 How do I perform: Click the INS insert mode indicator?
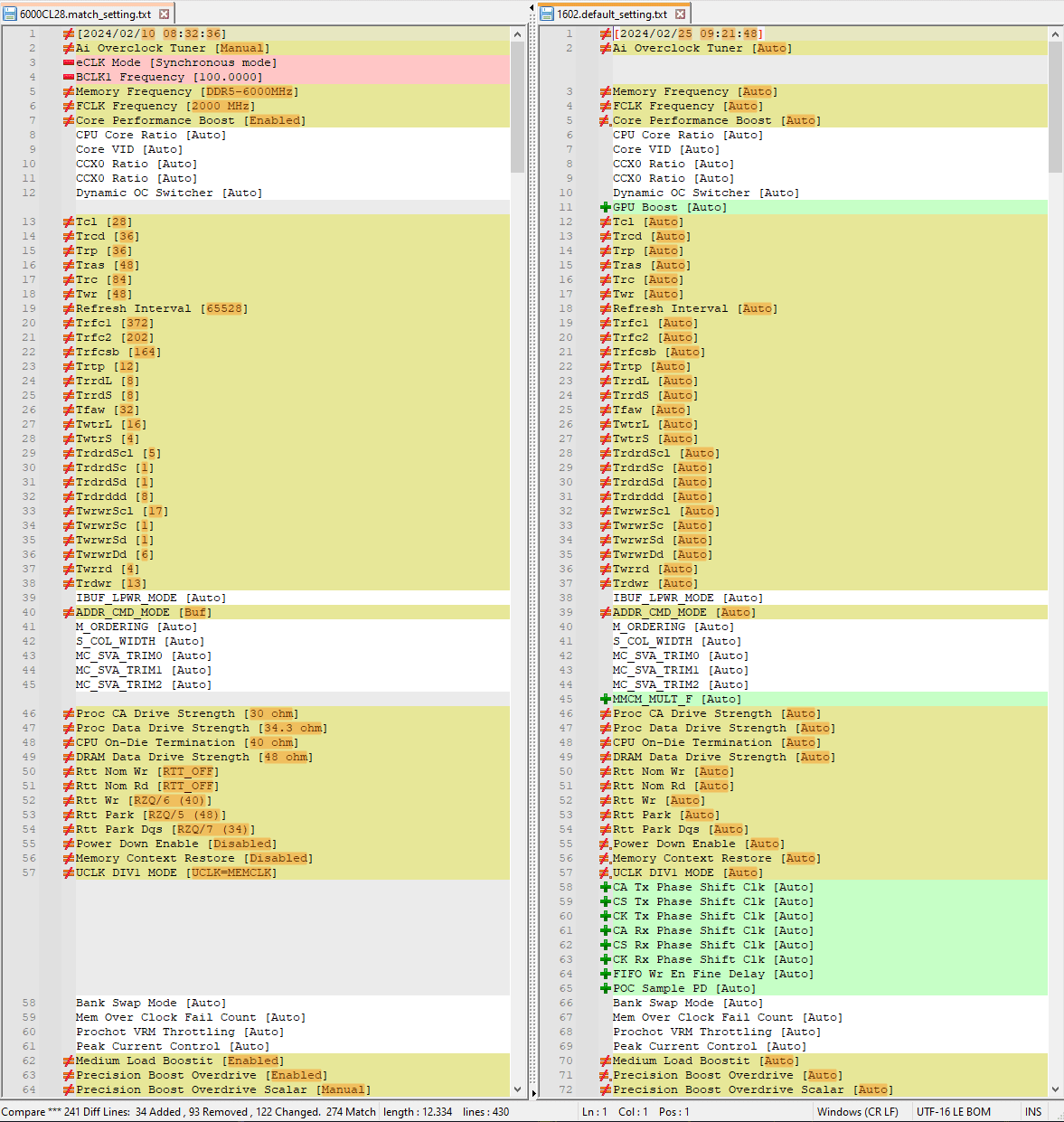click(x=1033, y=1112)
